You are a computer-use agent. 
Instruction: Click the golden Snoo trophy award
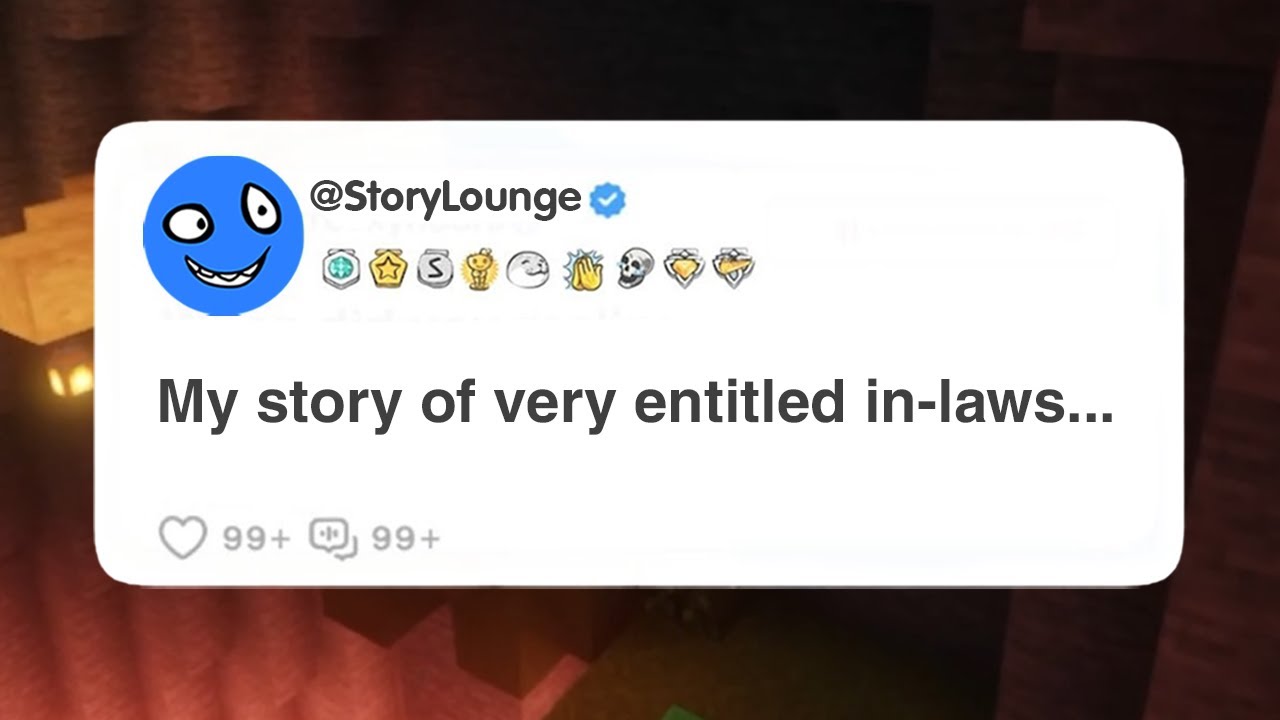pyautogui.click(x=479, y=269)
